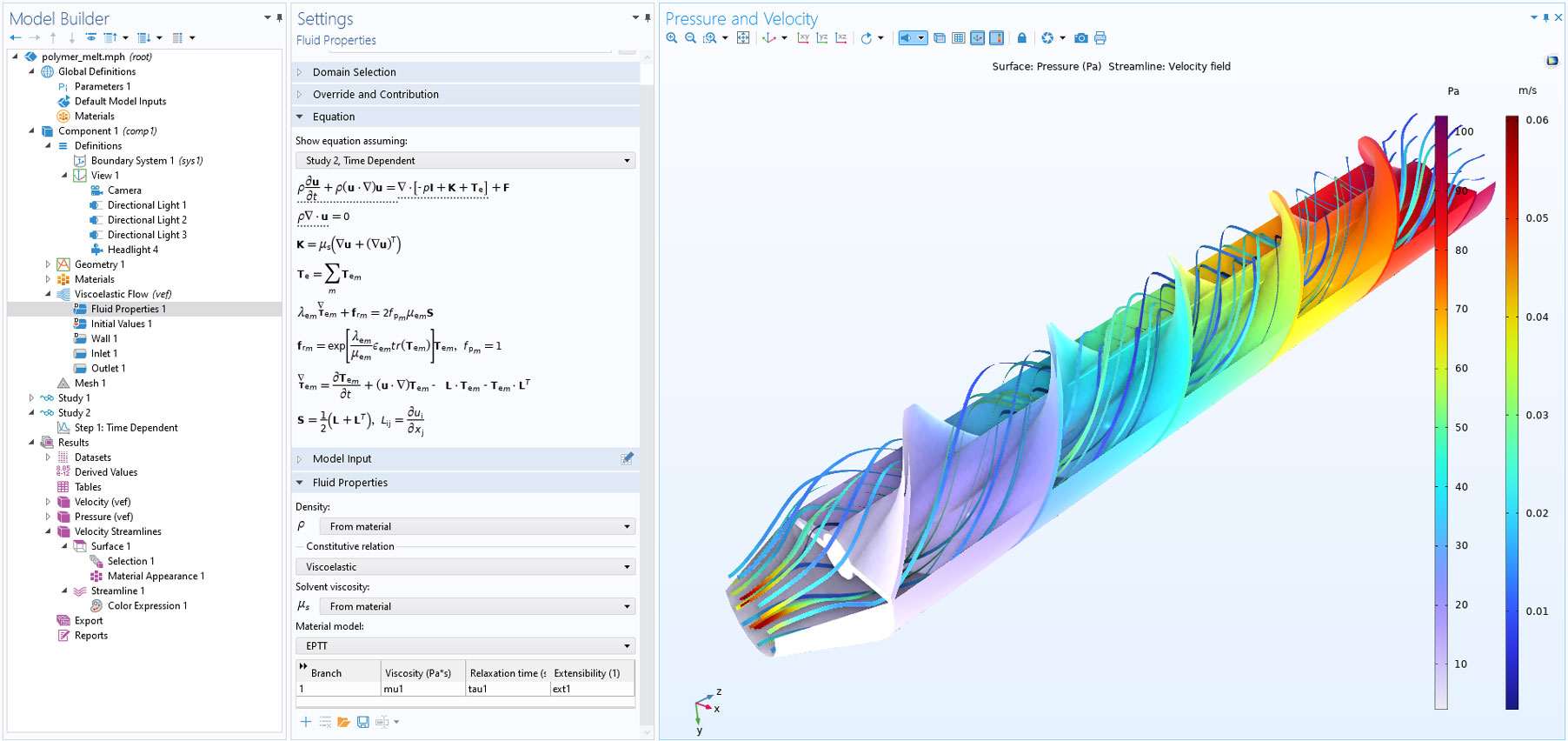Click the Print icon in Graphics toolbar
Viewport: 1568px width, 741px height.
pos(1100,38)
